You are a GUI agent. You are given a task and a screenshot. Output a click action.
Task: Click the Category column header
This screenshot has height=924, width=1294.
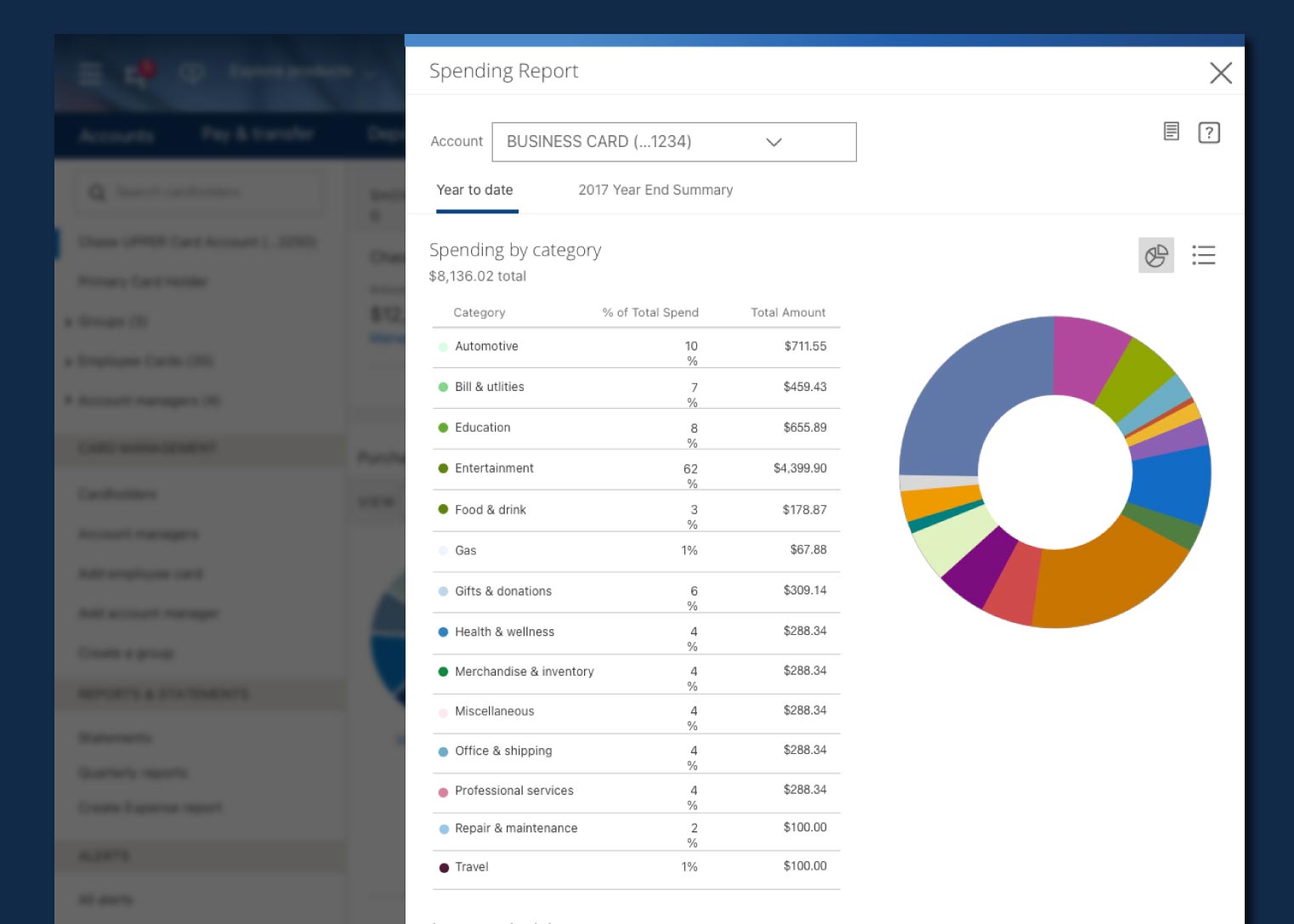pos(480,313)
